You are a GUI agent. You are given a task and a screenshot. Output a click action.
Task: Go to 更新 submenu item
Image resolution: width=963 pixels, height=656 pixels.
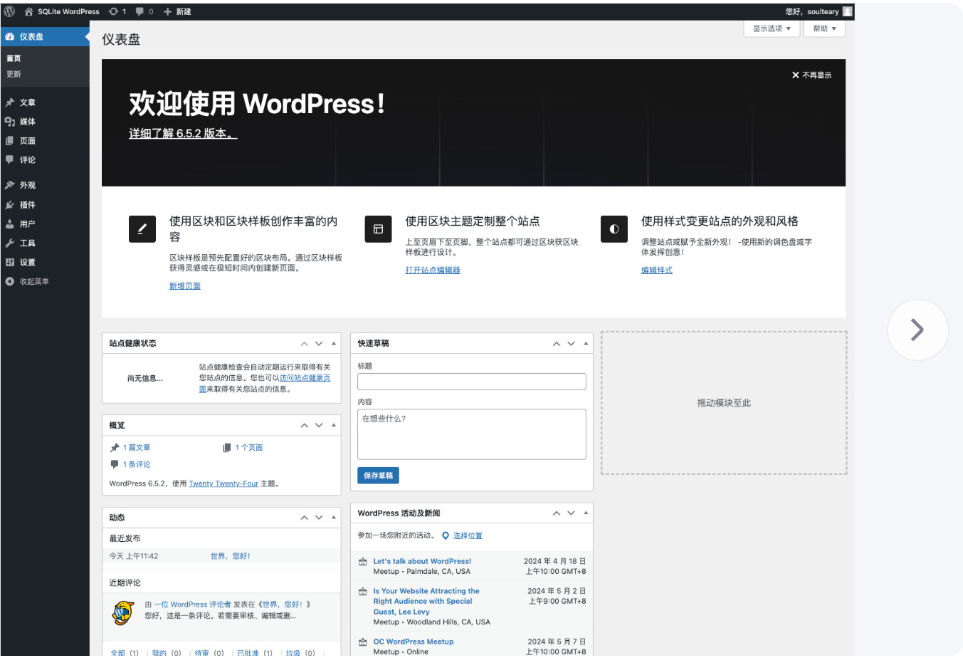[x=14, y=74]
